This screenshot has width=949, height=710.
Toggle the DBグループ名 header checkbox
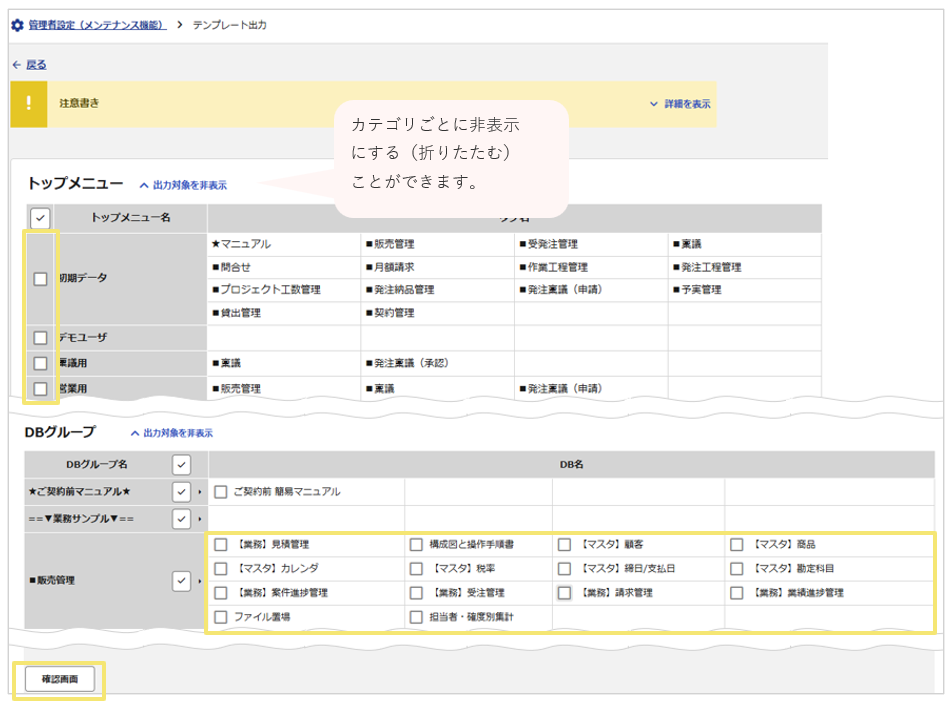(x=182, y=465)
